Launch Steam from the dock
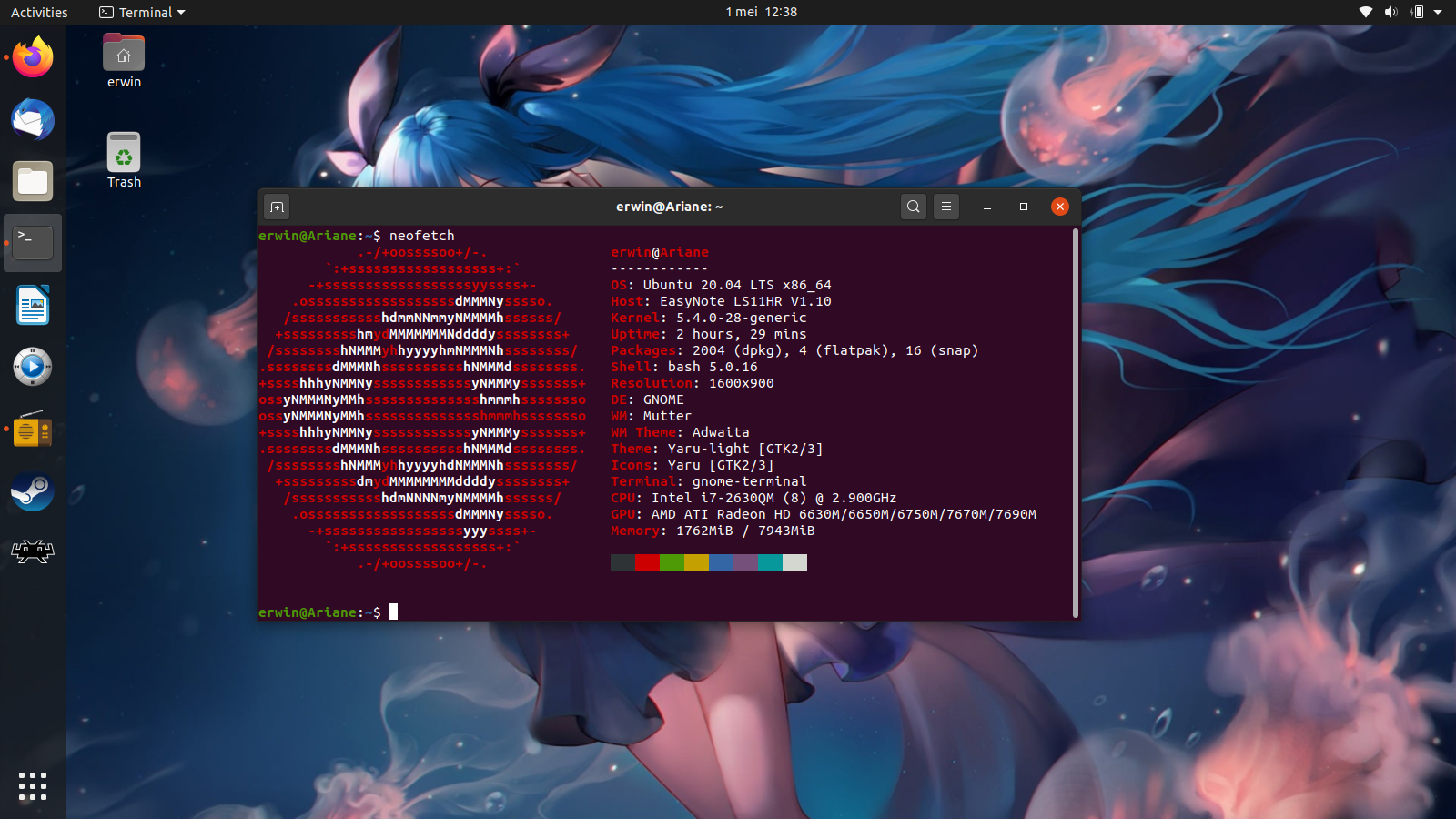This screenshot has width=1456, height=819. [x=33, y=491]
